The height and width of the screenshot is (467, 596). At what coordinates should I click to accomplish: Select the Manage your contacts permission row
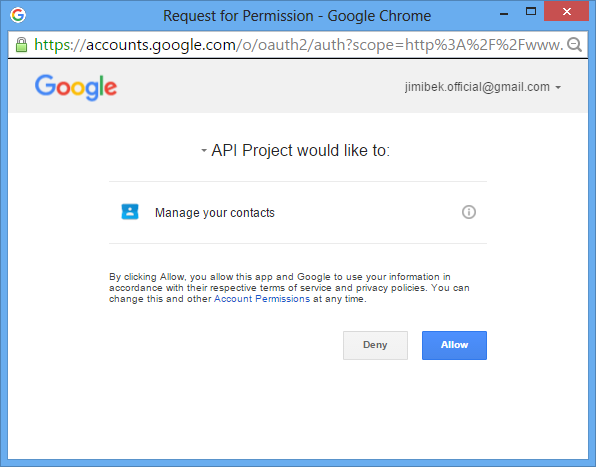(298, 212)
